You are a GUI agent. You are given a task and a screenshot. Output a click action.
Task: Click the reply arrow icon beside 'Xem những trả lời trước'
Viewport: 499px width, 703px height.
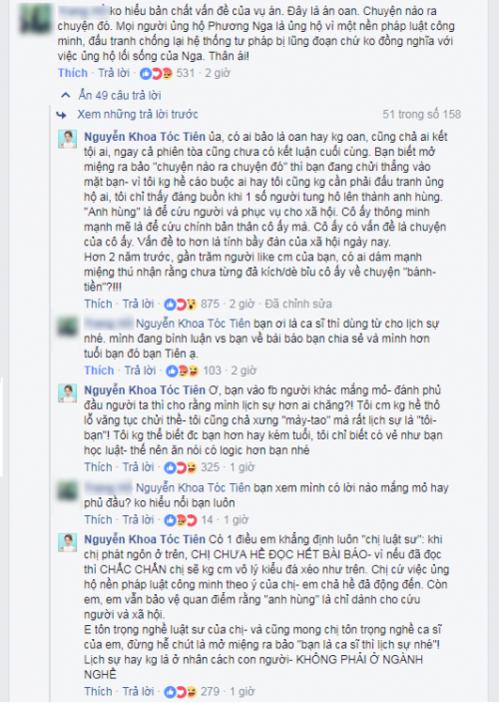click(x=61, y=115)
